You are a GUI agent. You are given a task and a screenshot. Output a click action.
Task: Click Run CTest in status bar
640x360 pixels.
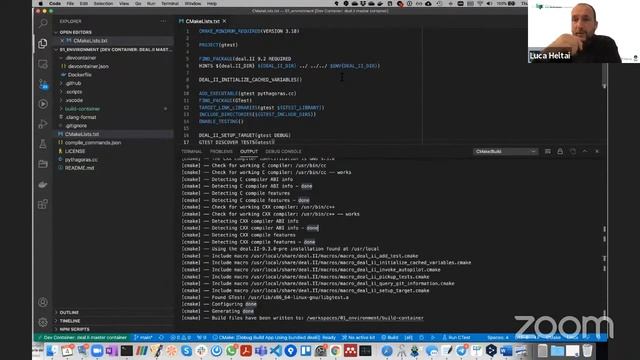456,338
